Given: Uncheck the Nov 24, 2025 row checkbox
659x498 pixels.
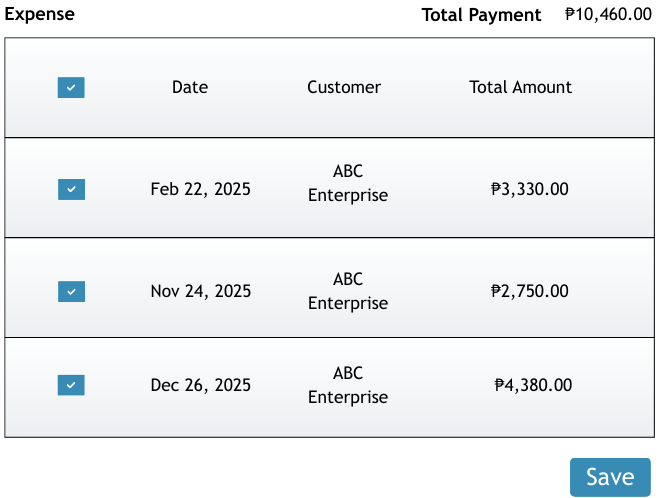Looking at the screenshot, I should [71, 292].
